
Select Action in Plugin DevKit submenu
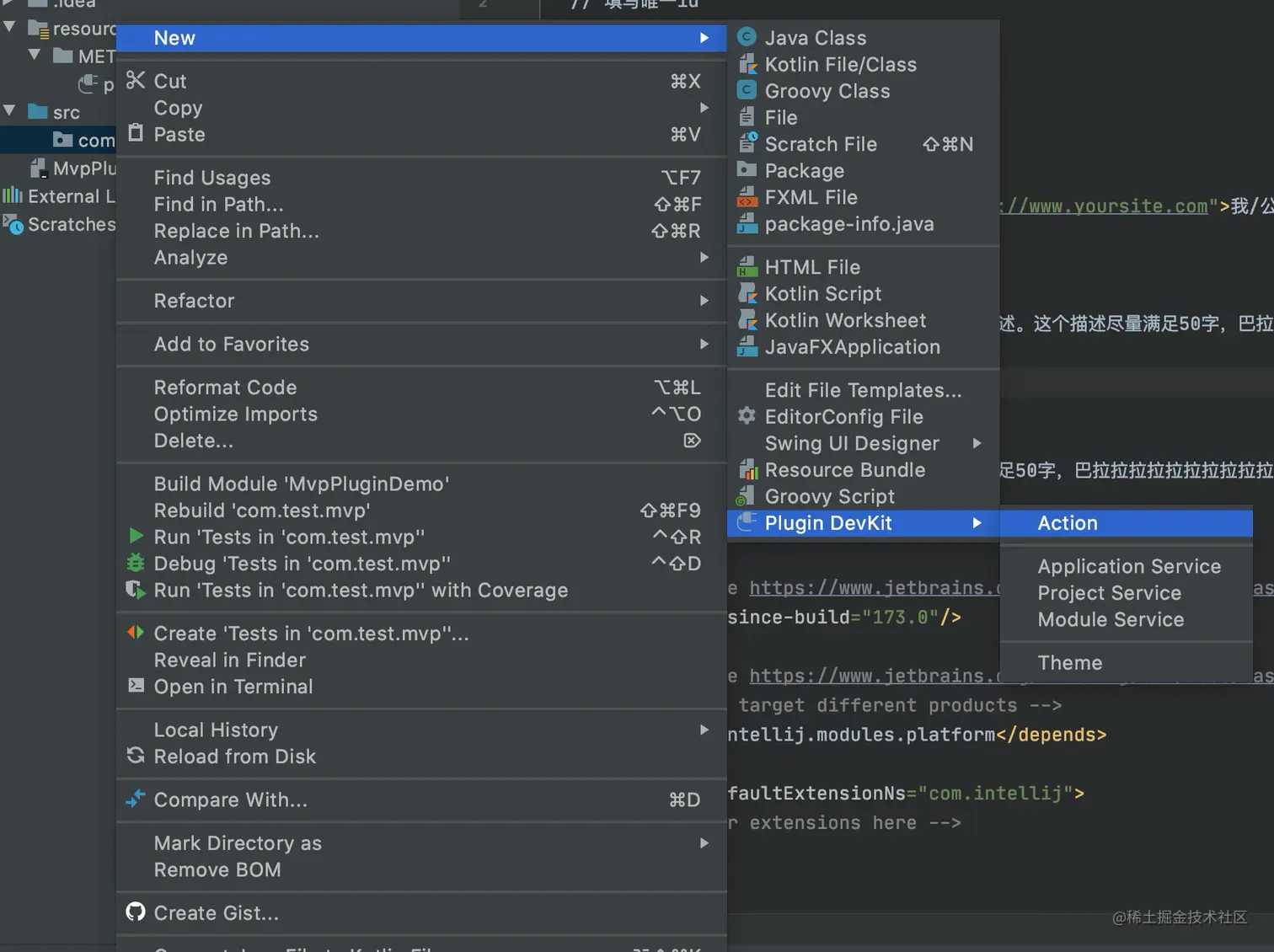pyautogui.click(x=1126, y=523)
